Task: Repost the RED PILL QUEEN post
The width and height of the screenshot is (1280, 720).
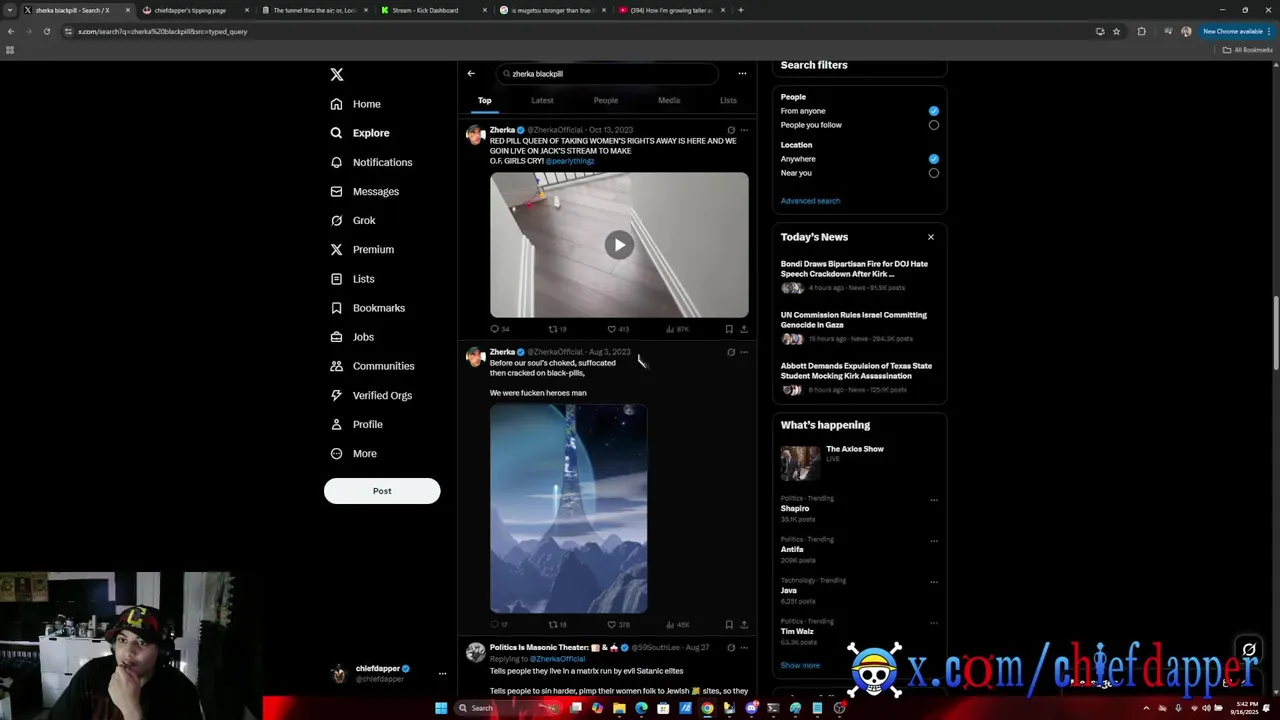Action: 557,329
